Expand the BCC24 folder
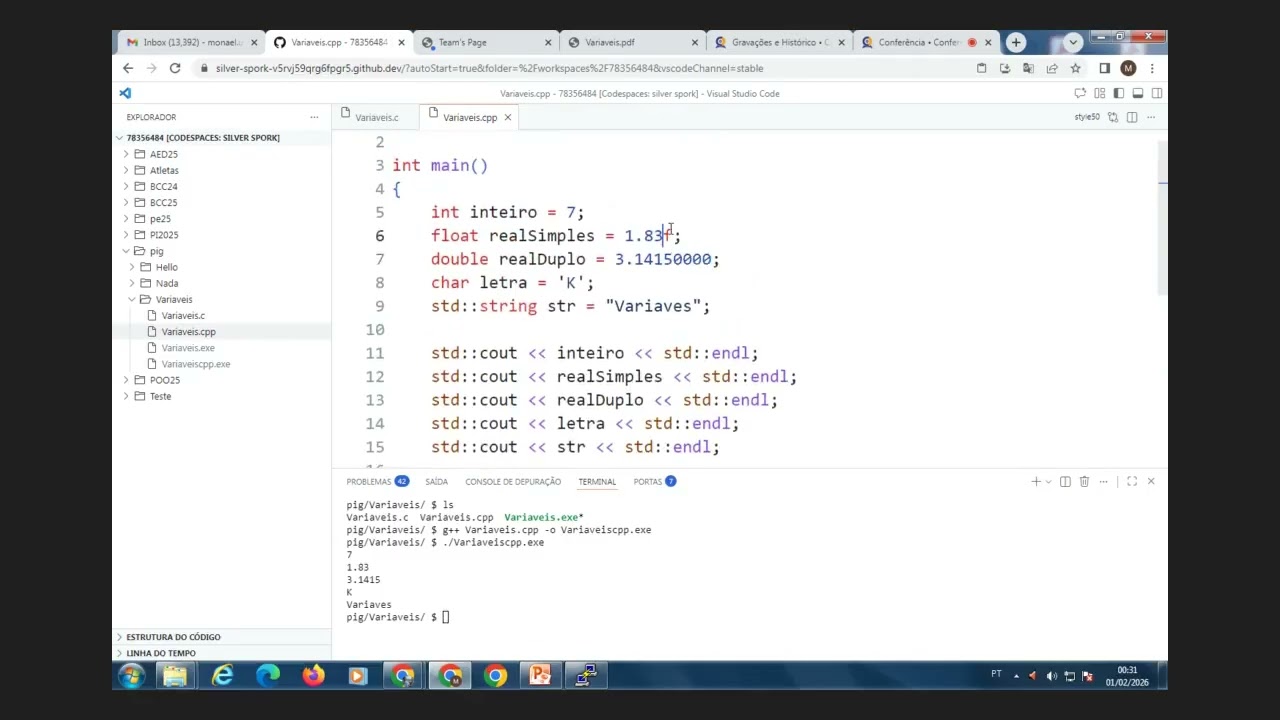Image resolution: width=1280 pixels, height=720 pixels. coord(163,186)
